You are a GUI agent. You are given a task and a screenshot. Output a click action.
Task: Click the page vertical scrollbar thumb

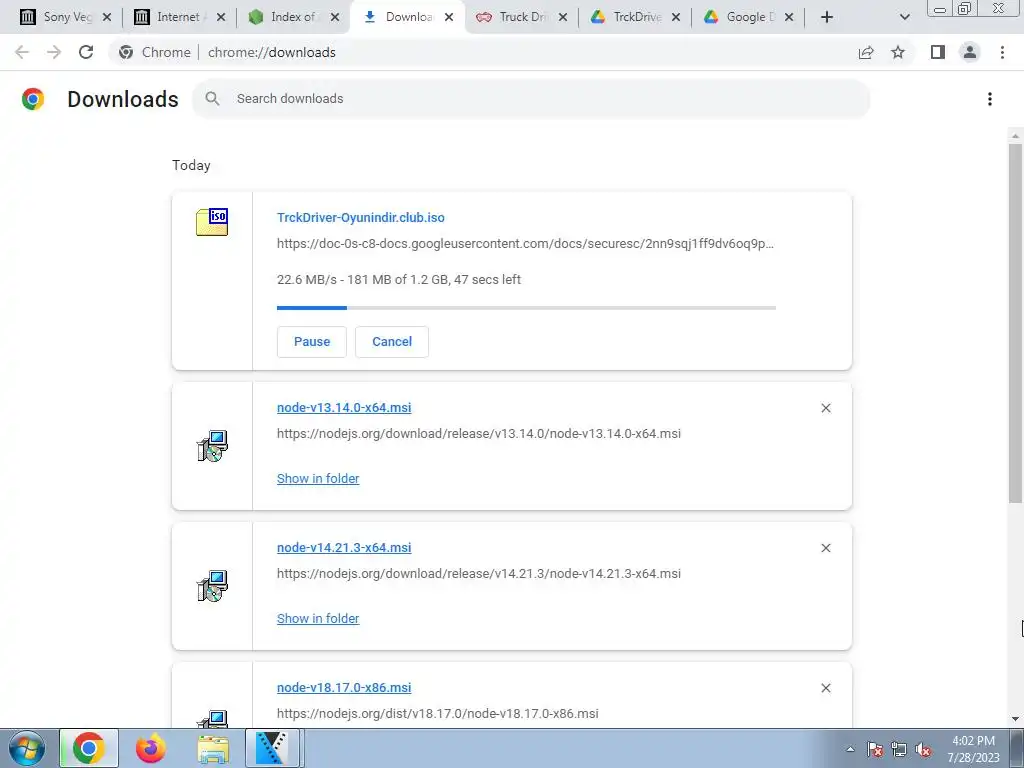tap(1015, 323)
